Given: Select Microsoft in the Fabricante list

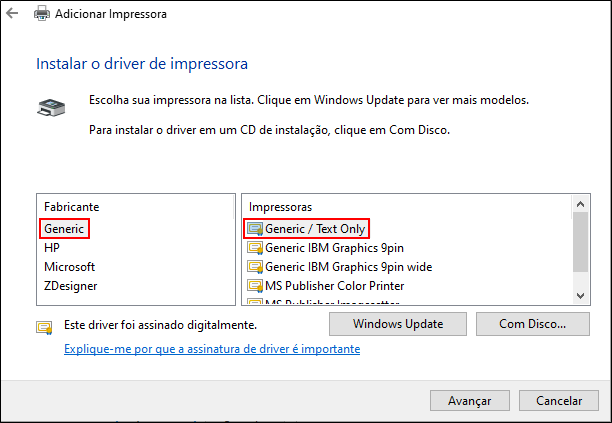Looking at the screenshot, I should [69, 267].
